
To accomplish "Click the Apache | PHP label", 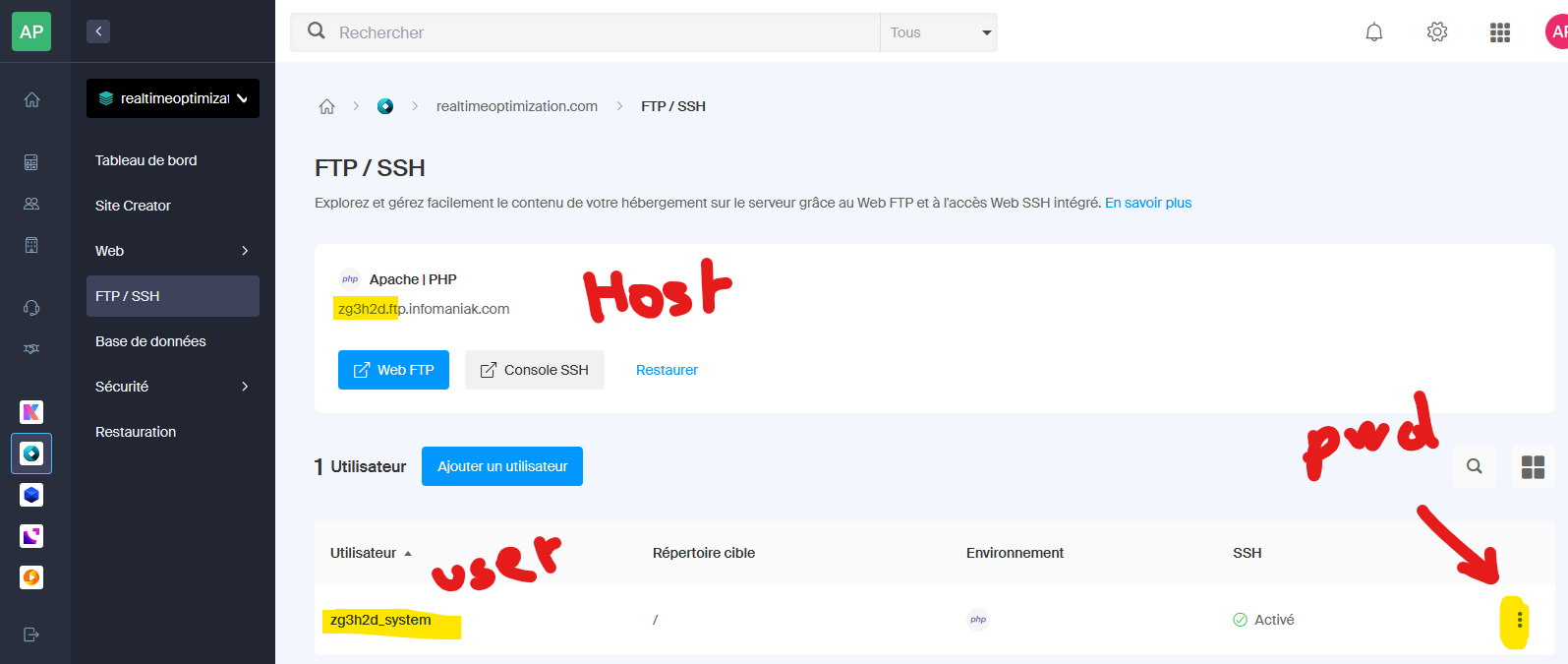I will coord(413,279).
